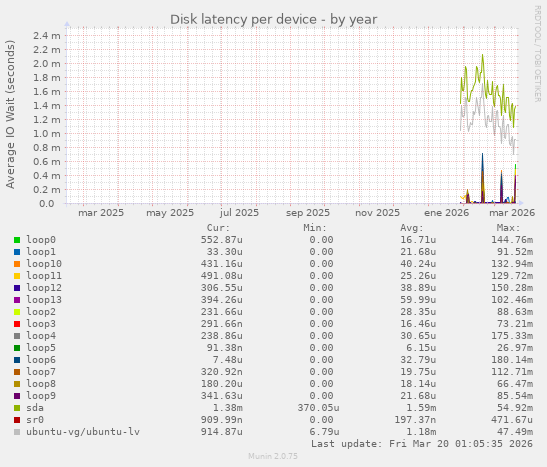The image size is (547, 467).
Task: Select the loop3 legend label
Action: (x=41, y=324)
